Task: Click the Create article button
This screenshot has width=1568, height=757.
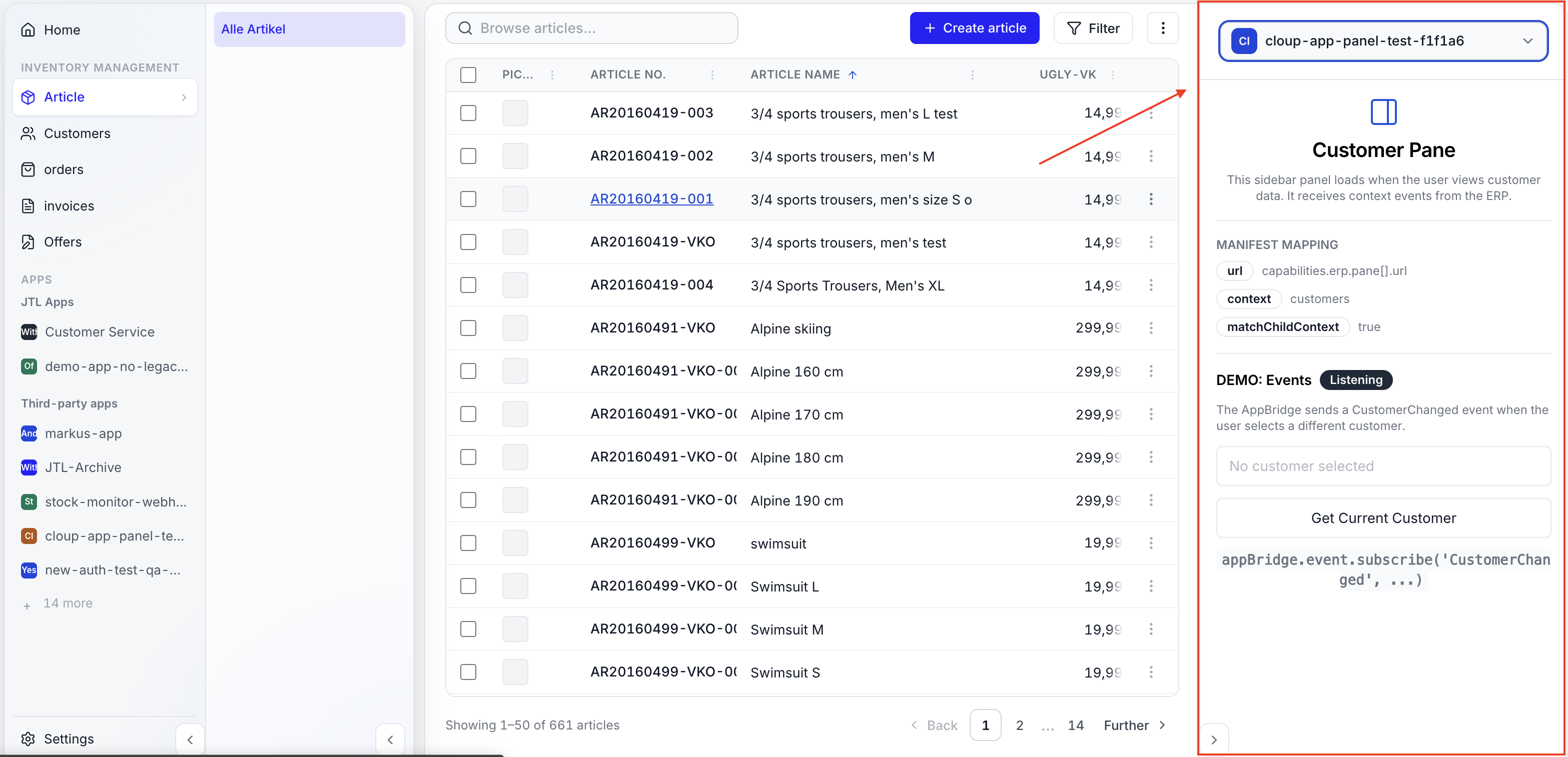Action: [x=975, y=28]
